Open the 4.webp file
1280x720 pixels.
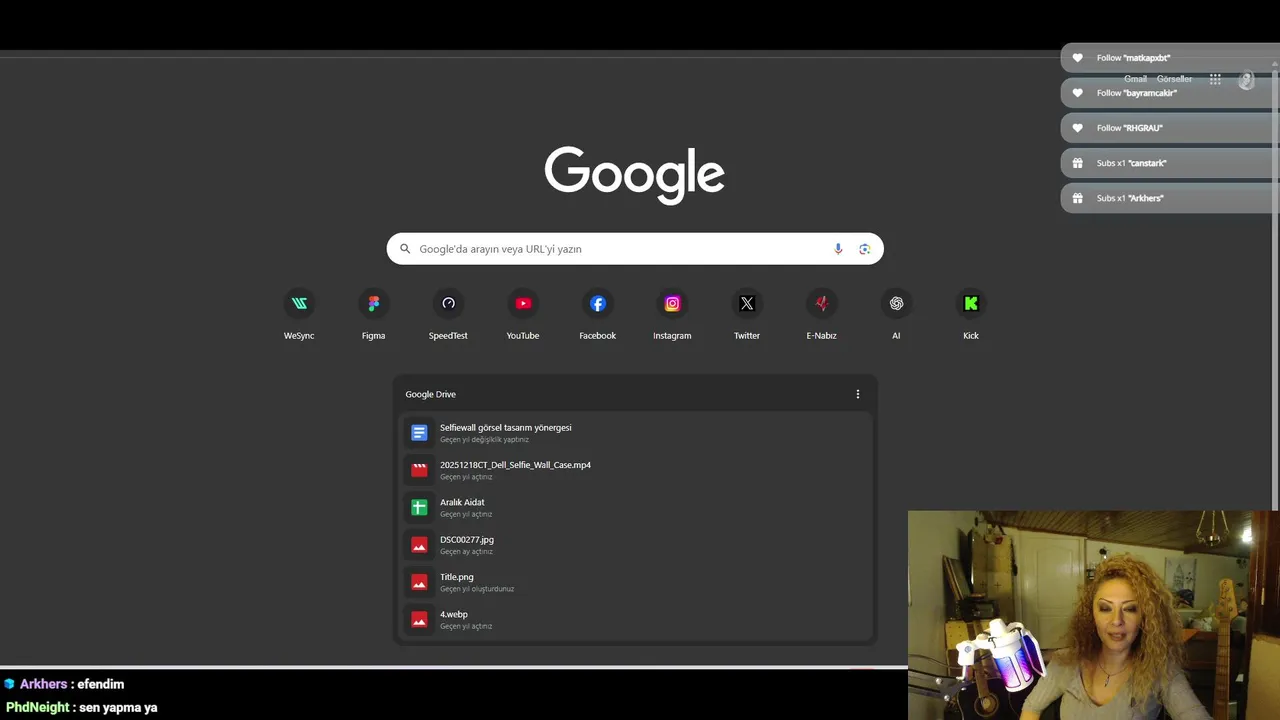pos(635,620)
